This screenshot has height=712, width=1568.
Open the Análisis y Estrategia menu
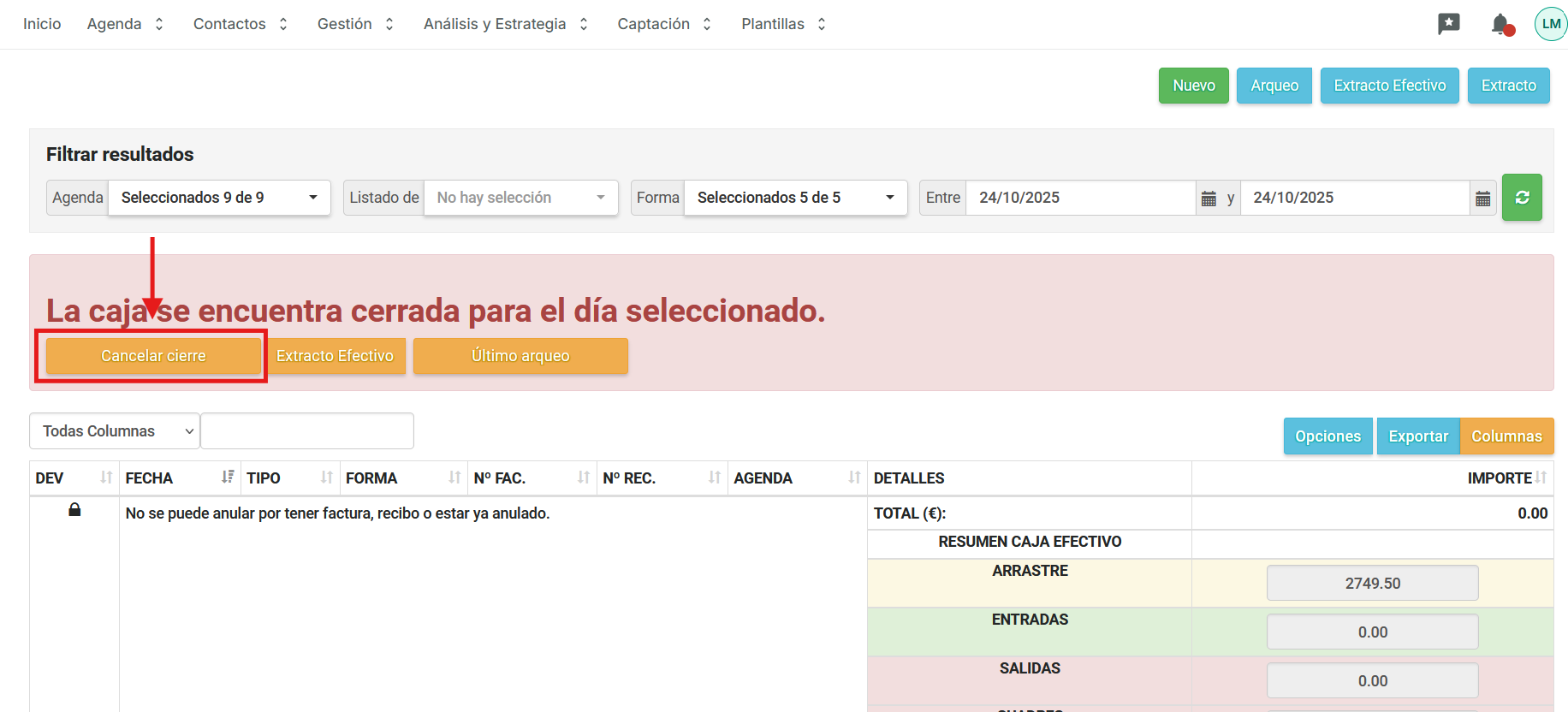pos(505,24)
